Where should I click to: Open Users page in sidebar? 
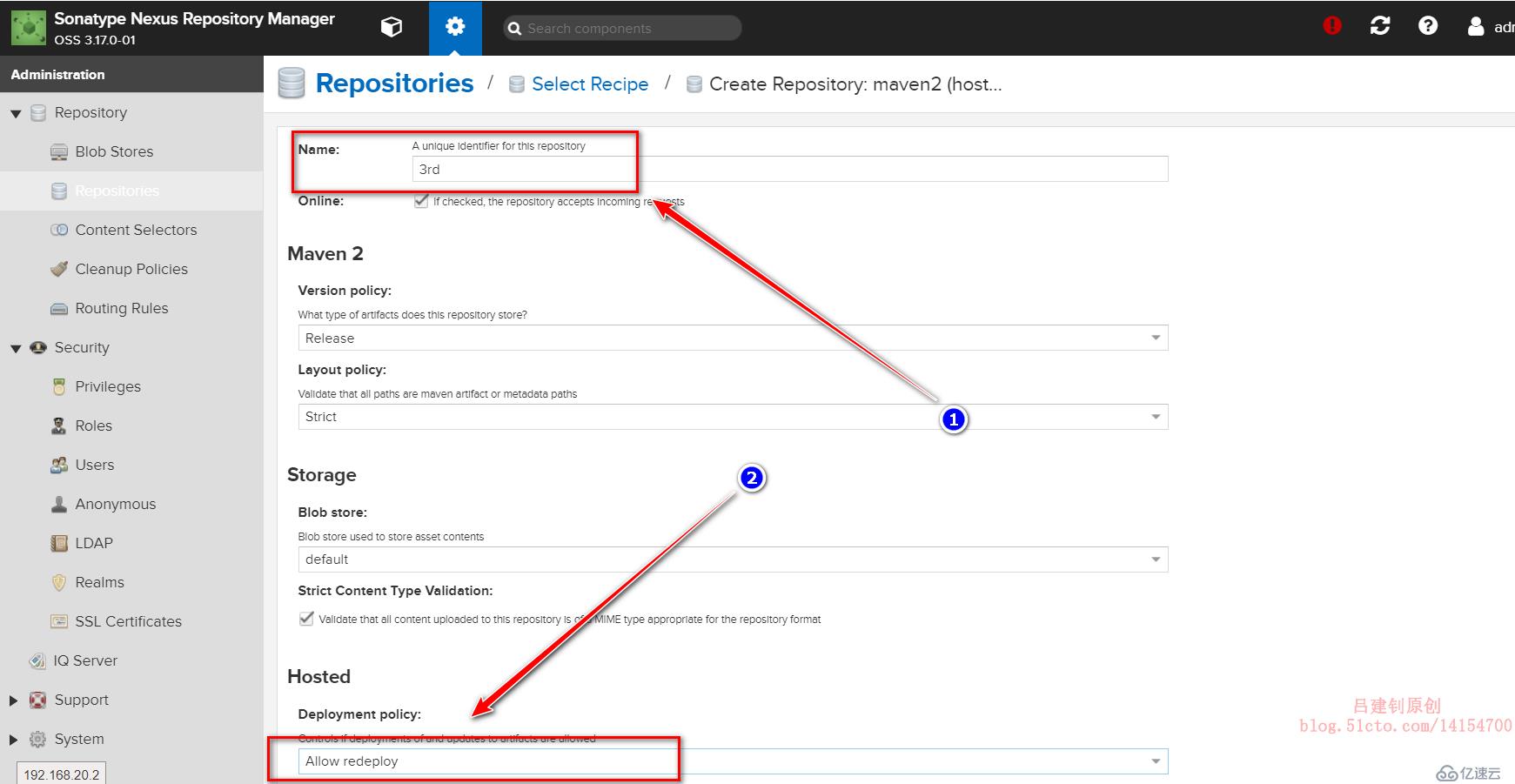pos(95,465)
